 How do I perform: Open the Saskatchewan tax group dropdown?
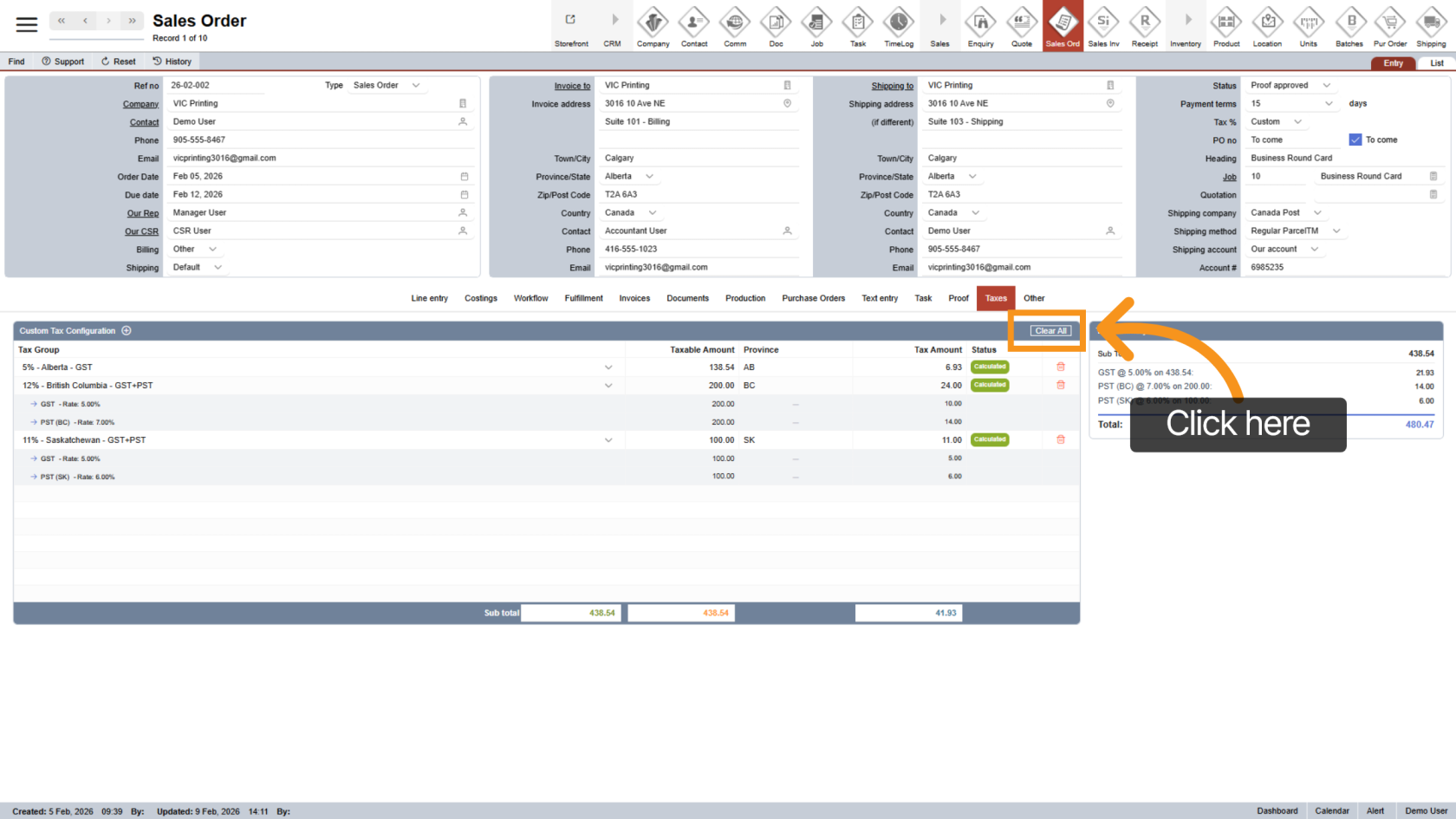point(608,440)
